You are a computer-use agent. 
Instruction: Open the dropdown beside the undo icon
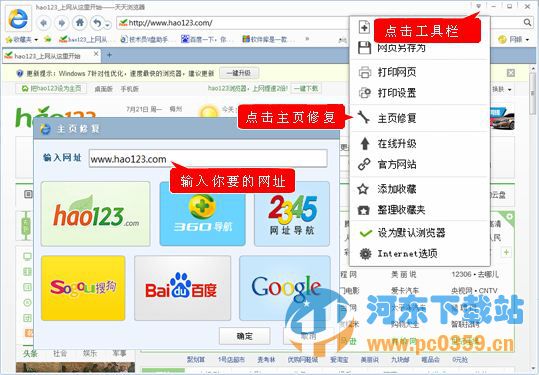[x=108, y=25]
